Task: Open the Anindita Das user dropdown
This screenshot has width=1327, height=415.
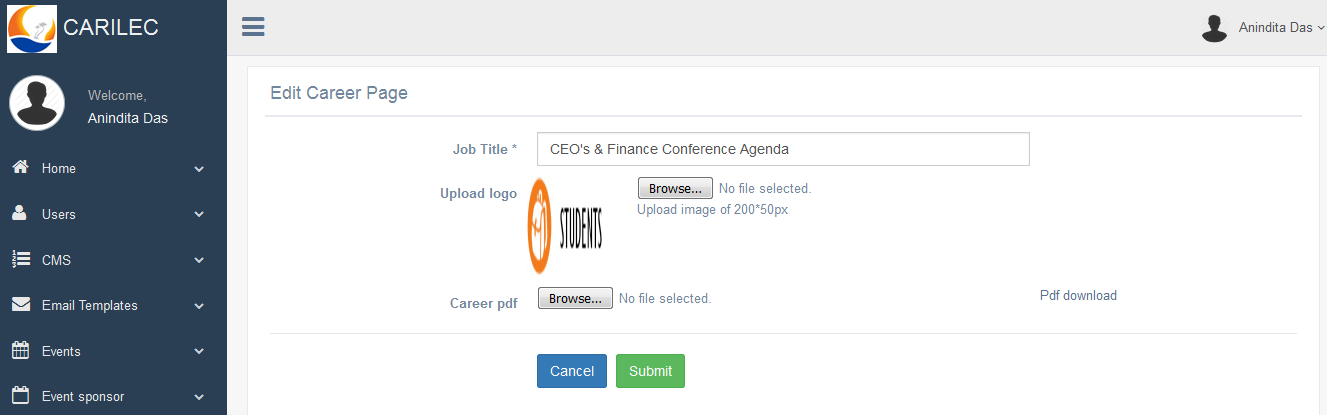Action: point(1263,28)
